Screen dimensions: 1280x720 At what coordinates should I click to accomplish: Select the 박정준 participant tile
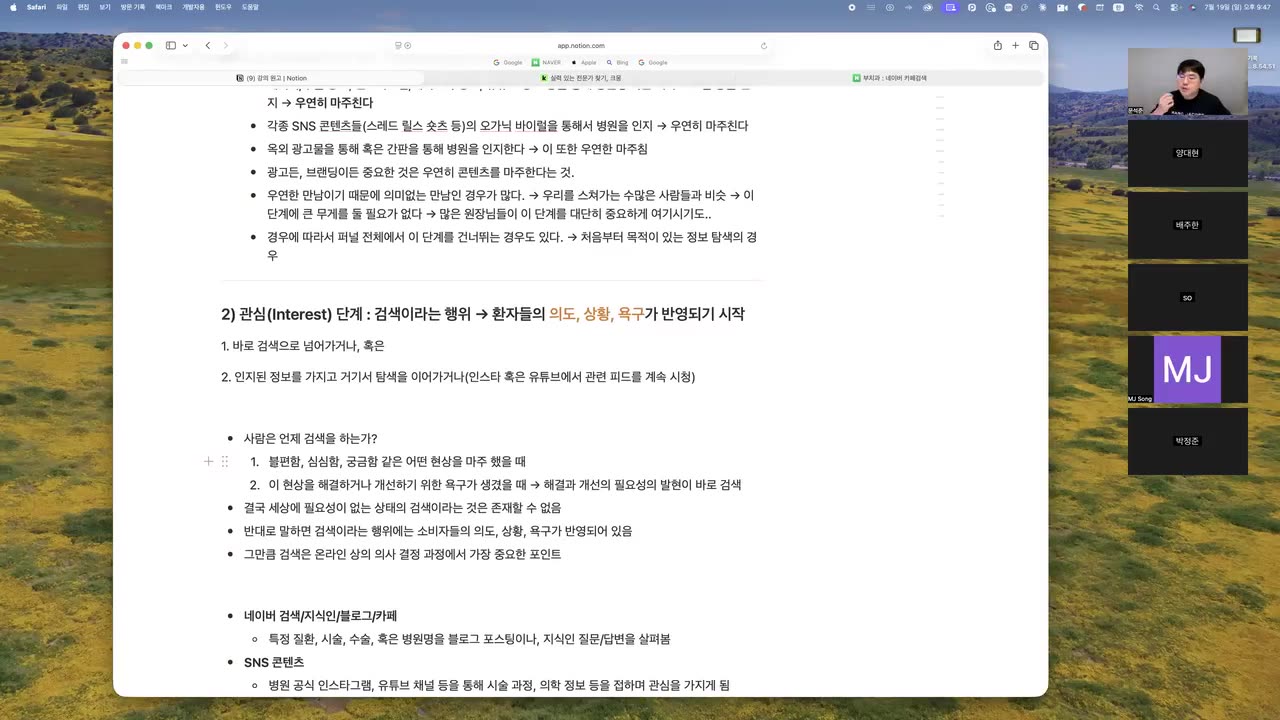(1188, 441)
